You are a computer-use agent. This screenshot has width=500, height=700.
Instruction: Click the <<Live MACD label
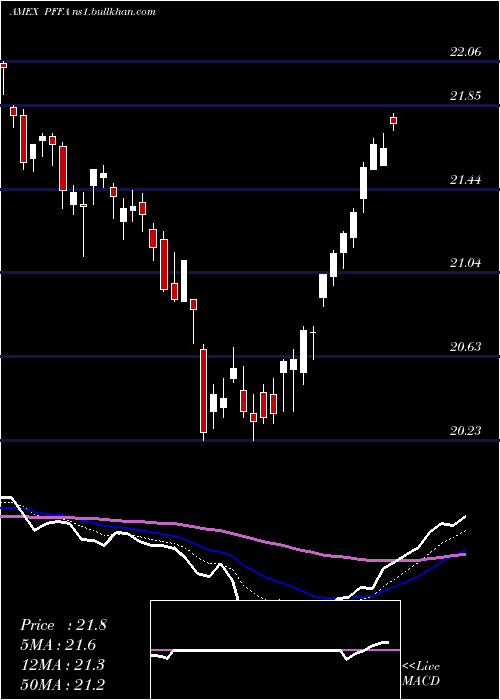tap(421, 674)
